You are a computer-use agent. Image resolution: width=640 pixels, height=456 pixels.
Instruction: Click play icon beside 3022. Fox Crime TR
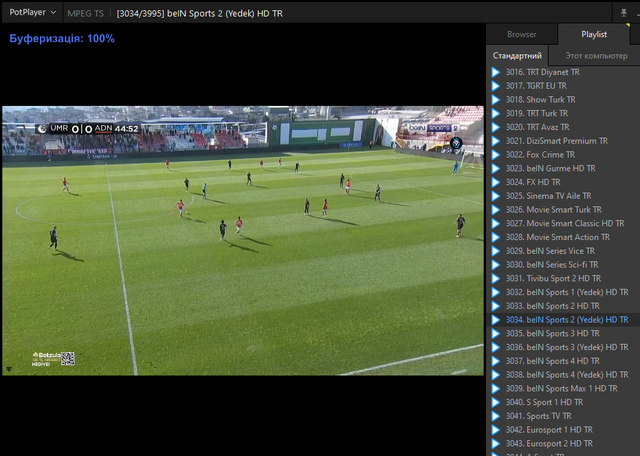click(496, 155)
